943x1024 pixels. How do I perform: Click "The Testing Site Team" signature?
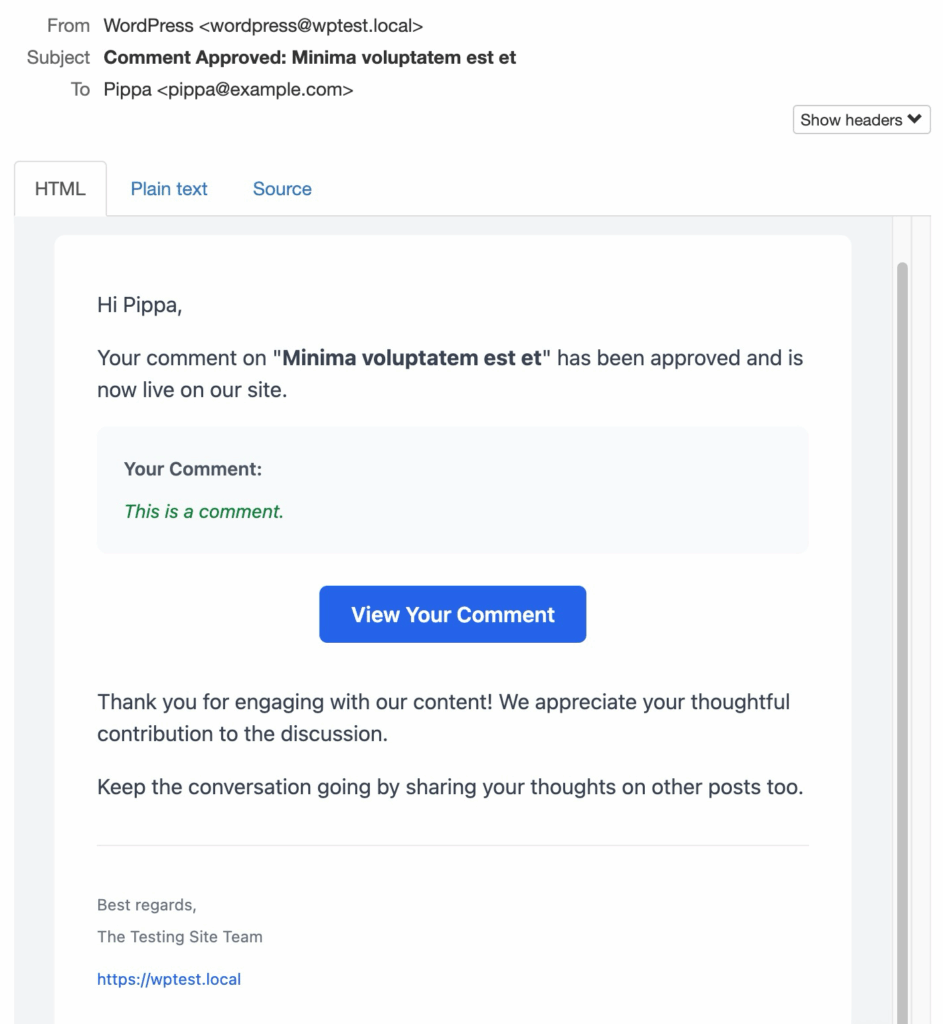click(180, 937)
